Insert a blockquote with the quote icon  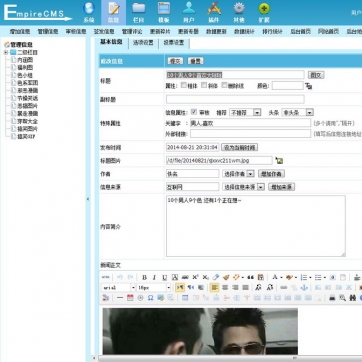click(250, 277)
